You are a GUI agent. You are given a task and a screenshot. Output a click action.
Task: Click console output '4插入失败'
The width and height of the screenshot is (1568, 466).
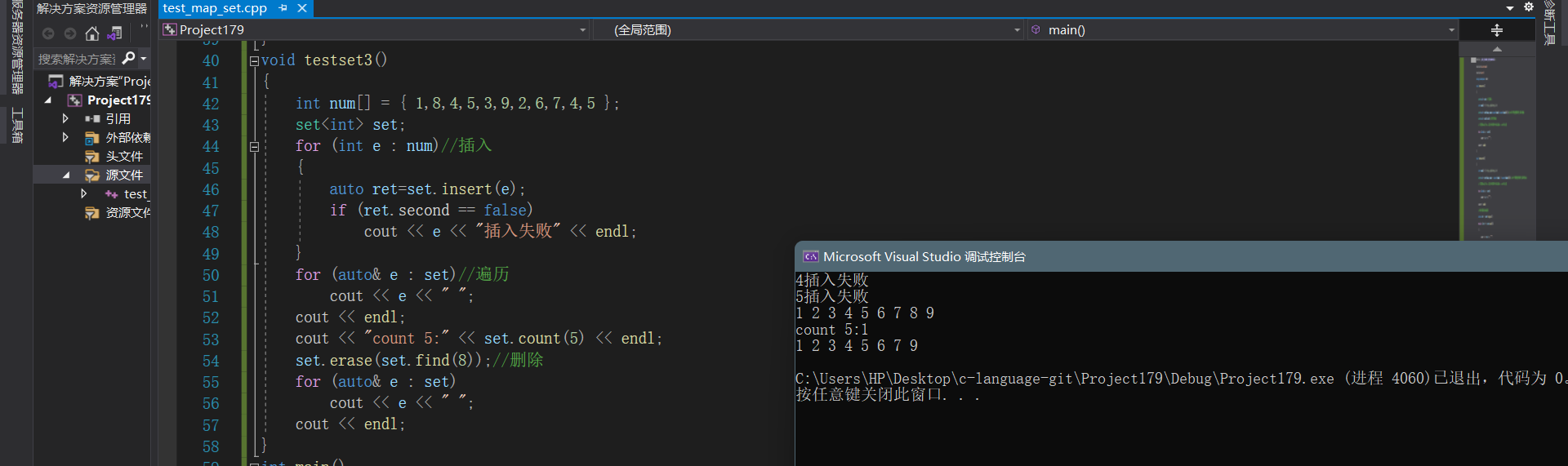click(x=832, y=280)
